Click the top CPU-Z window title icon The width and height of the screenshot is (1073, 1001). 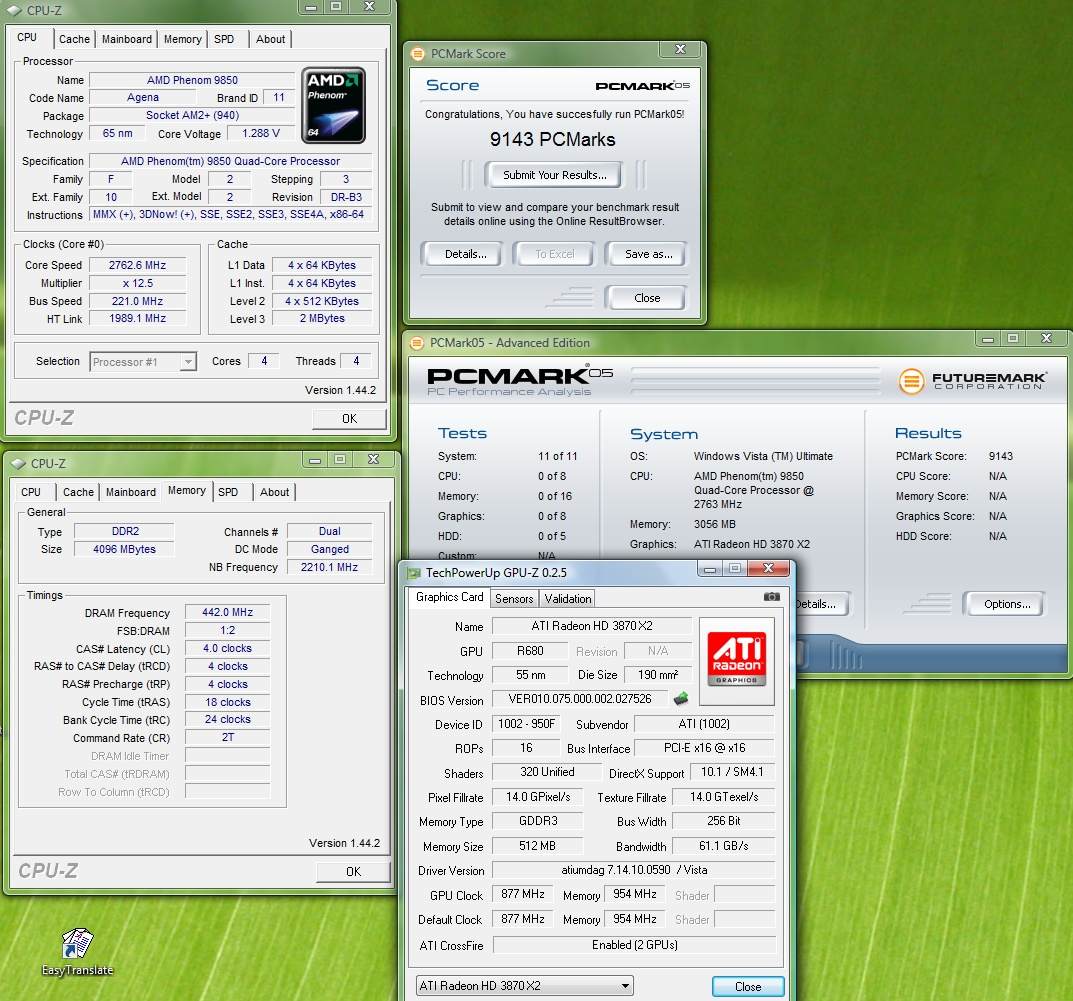[x=14, y=10]
